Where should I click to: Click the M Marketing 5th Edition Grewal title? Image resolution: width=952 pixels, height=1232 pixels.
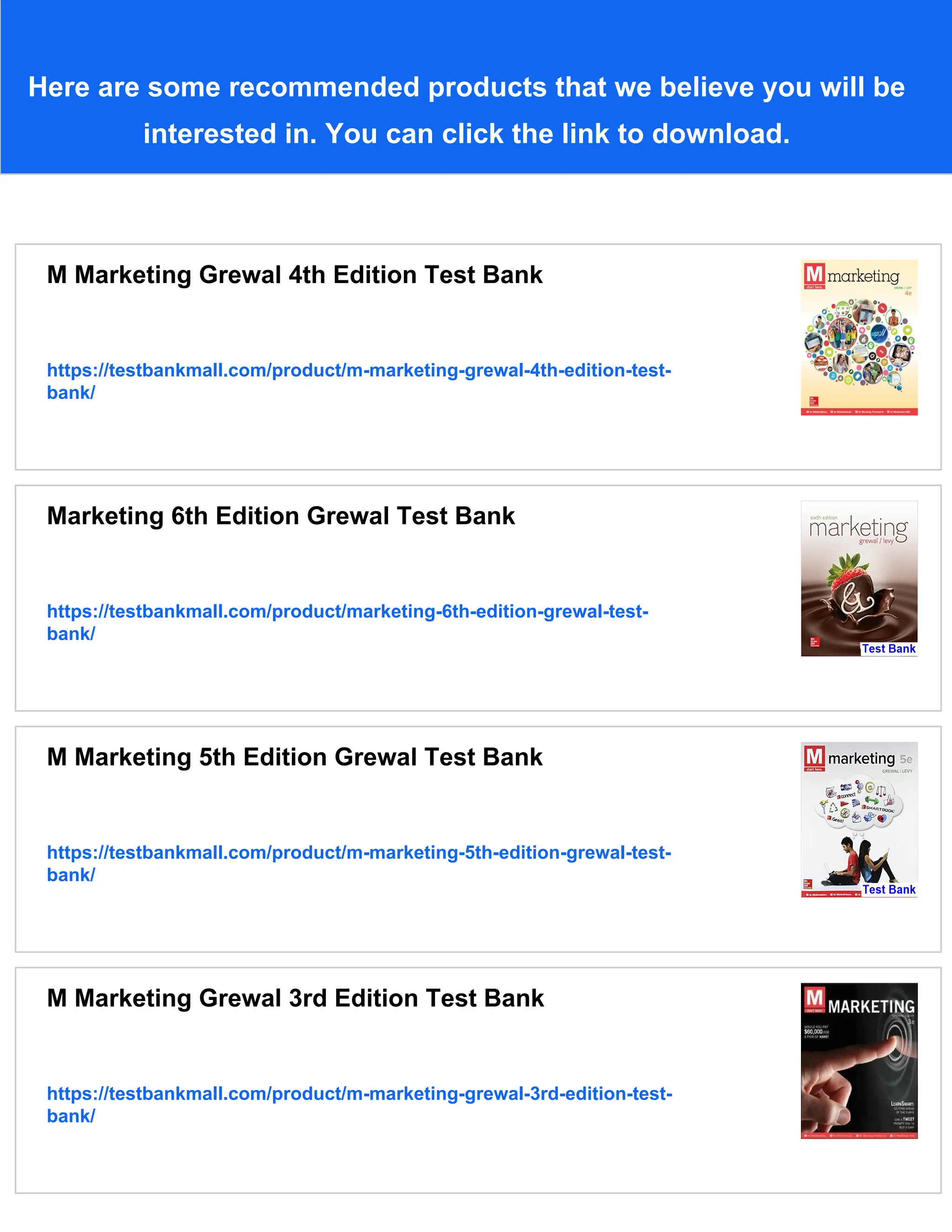pyautogui.click(x=294, y=757)
